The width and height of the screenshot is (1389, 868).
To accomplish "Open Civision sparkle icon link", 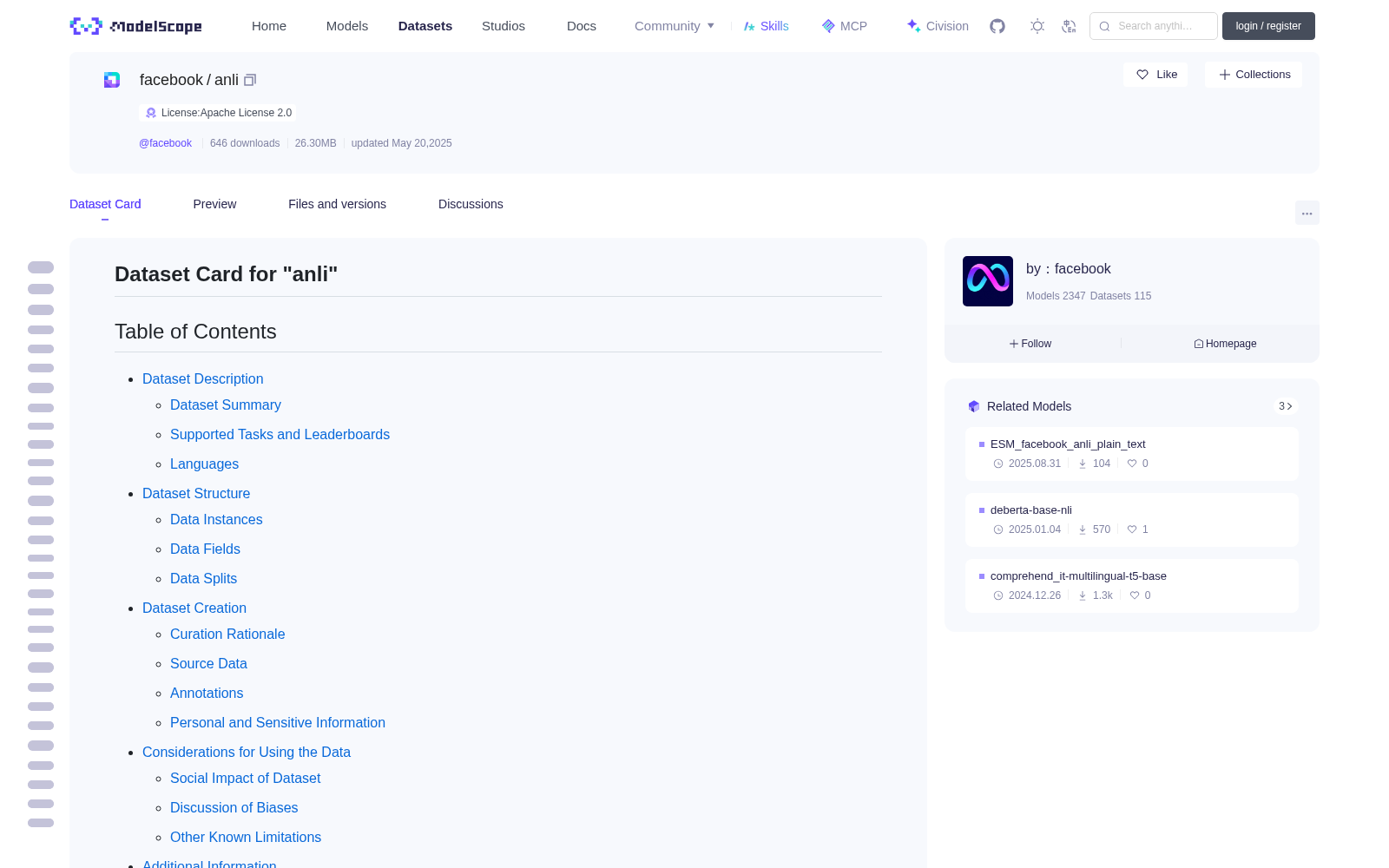I will point(913,26).
